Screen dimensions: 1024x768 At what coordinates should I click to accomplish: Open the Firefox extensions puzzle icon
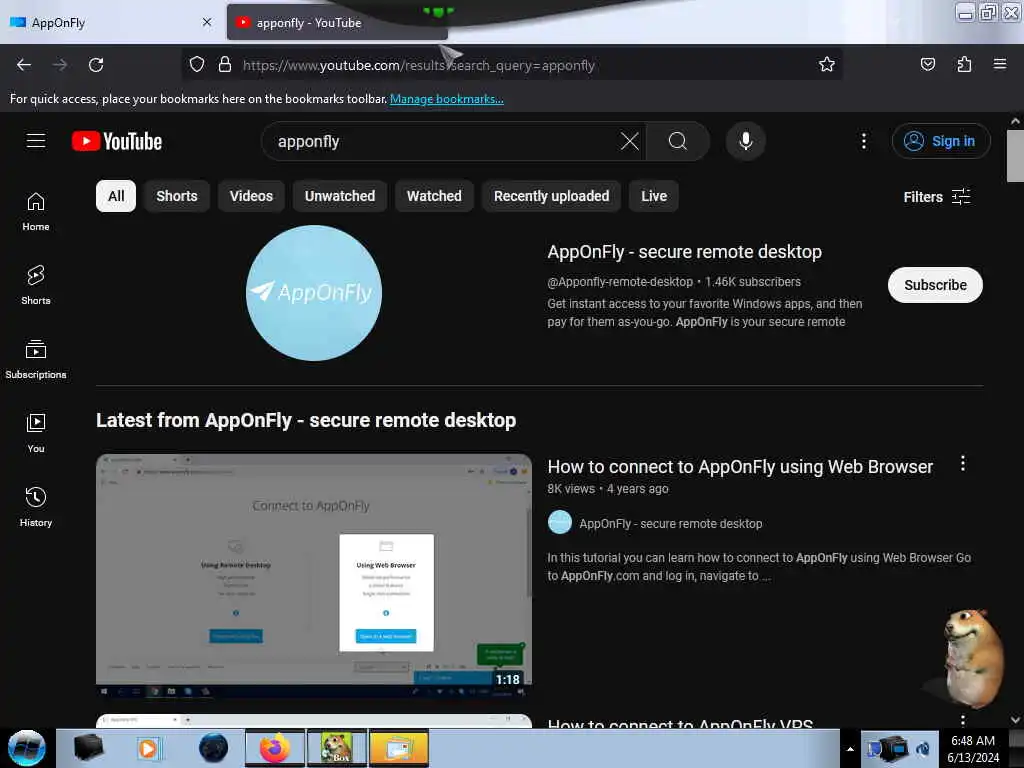point(964,65)
